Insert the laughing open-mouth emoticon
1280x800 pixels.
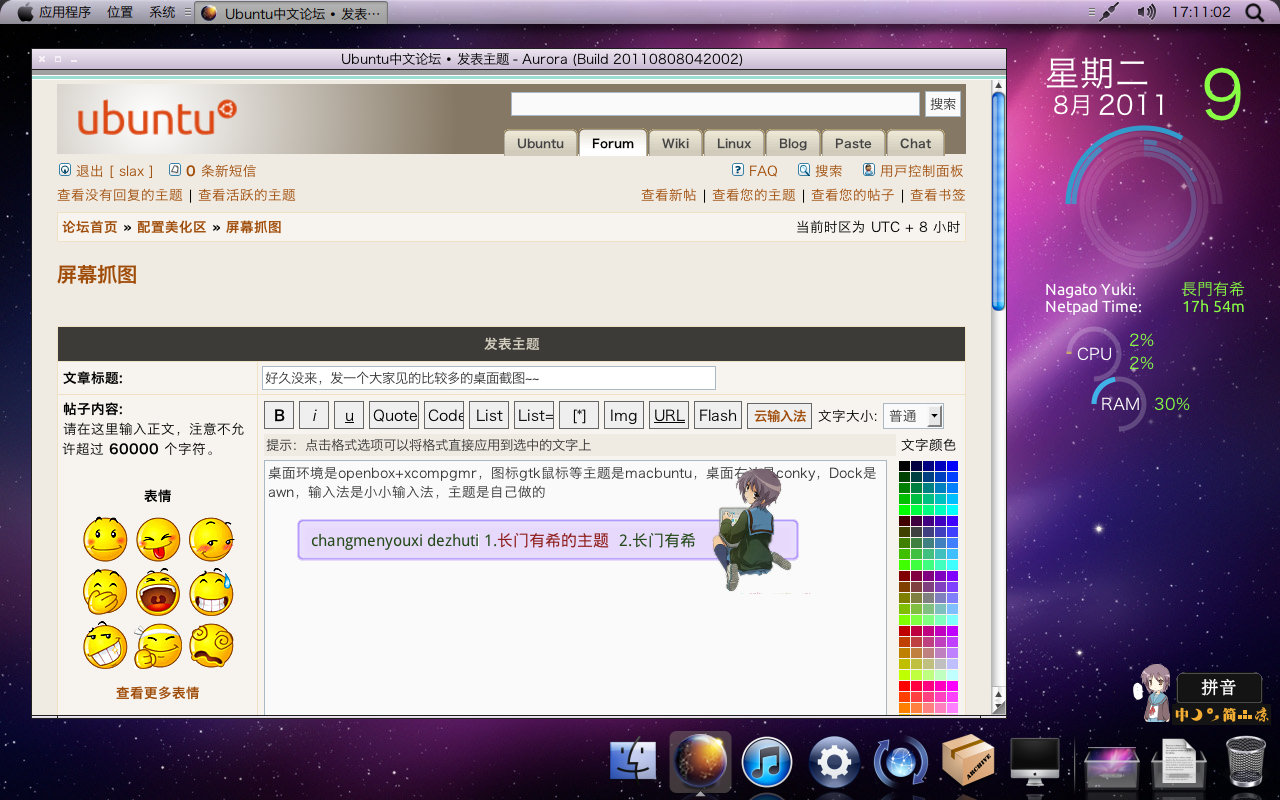(x=158, y=591)
